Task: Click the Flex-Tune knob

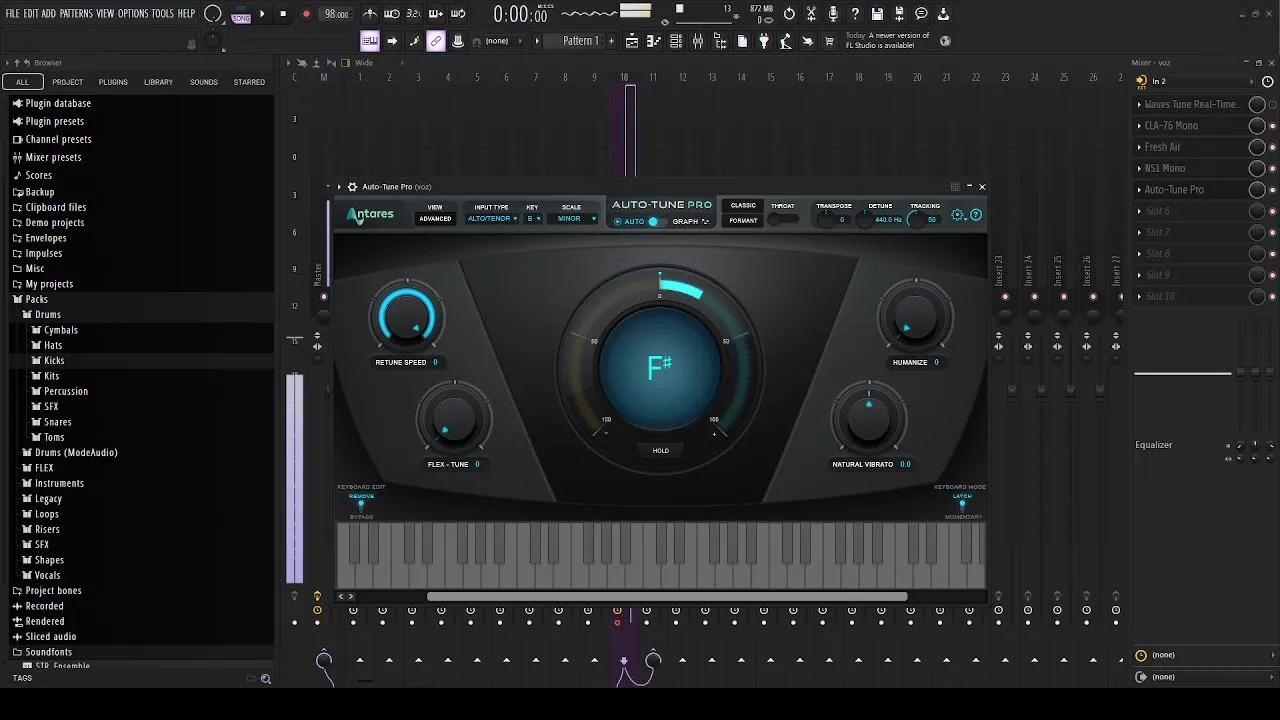Action: [x=454, y=420]
